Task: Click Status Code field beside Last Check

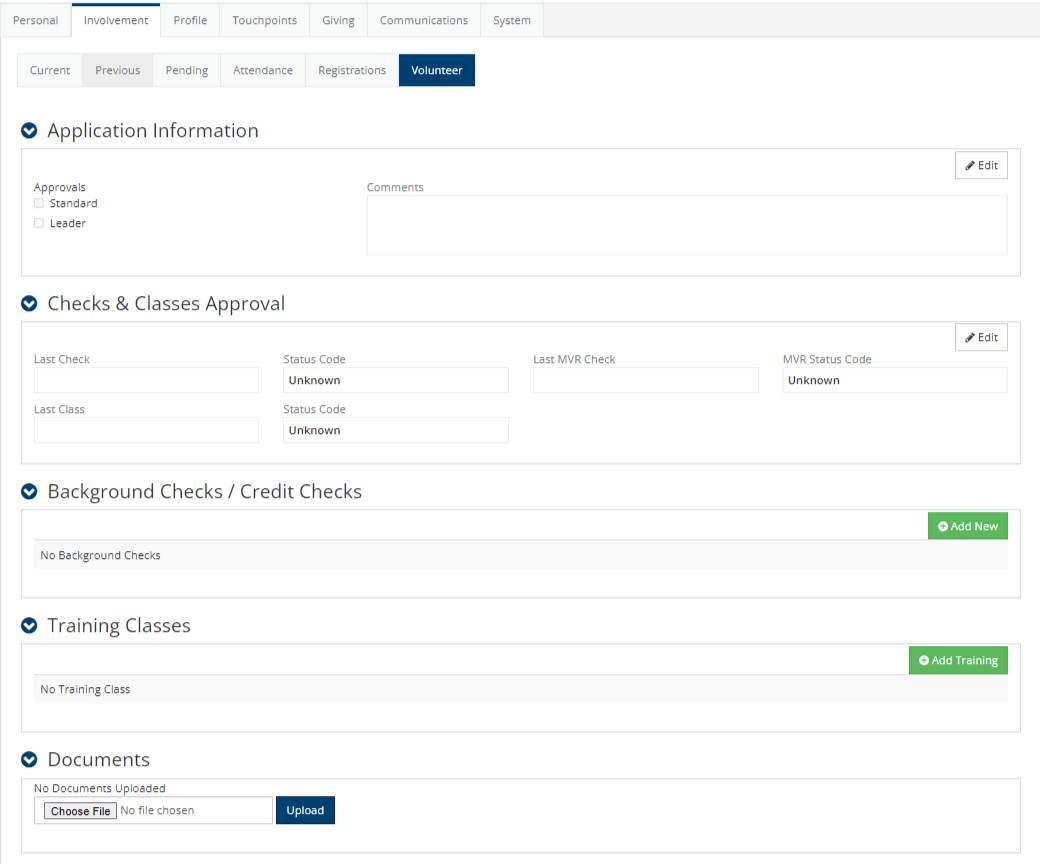Action: 396,380
